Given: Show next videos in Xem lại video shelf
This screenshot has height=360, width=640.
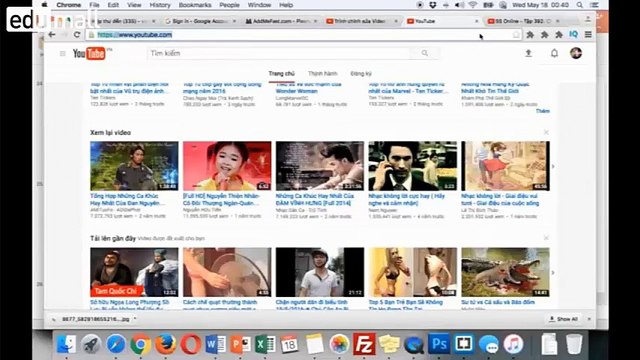Looking at the screenshot, I should pos(553,167).
